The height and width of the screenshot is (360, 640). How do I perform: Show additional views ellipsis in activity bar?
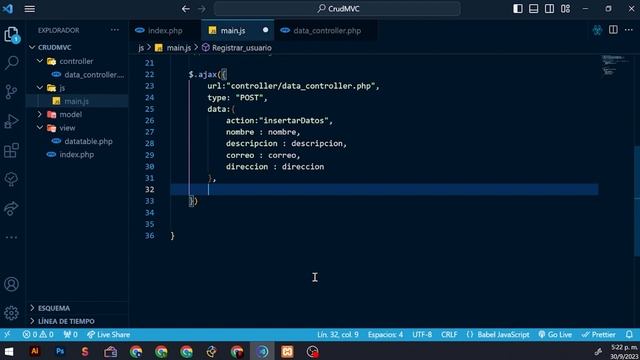point(11,237)
